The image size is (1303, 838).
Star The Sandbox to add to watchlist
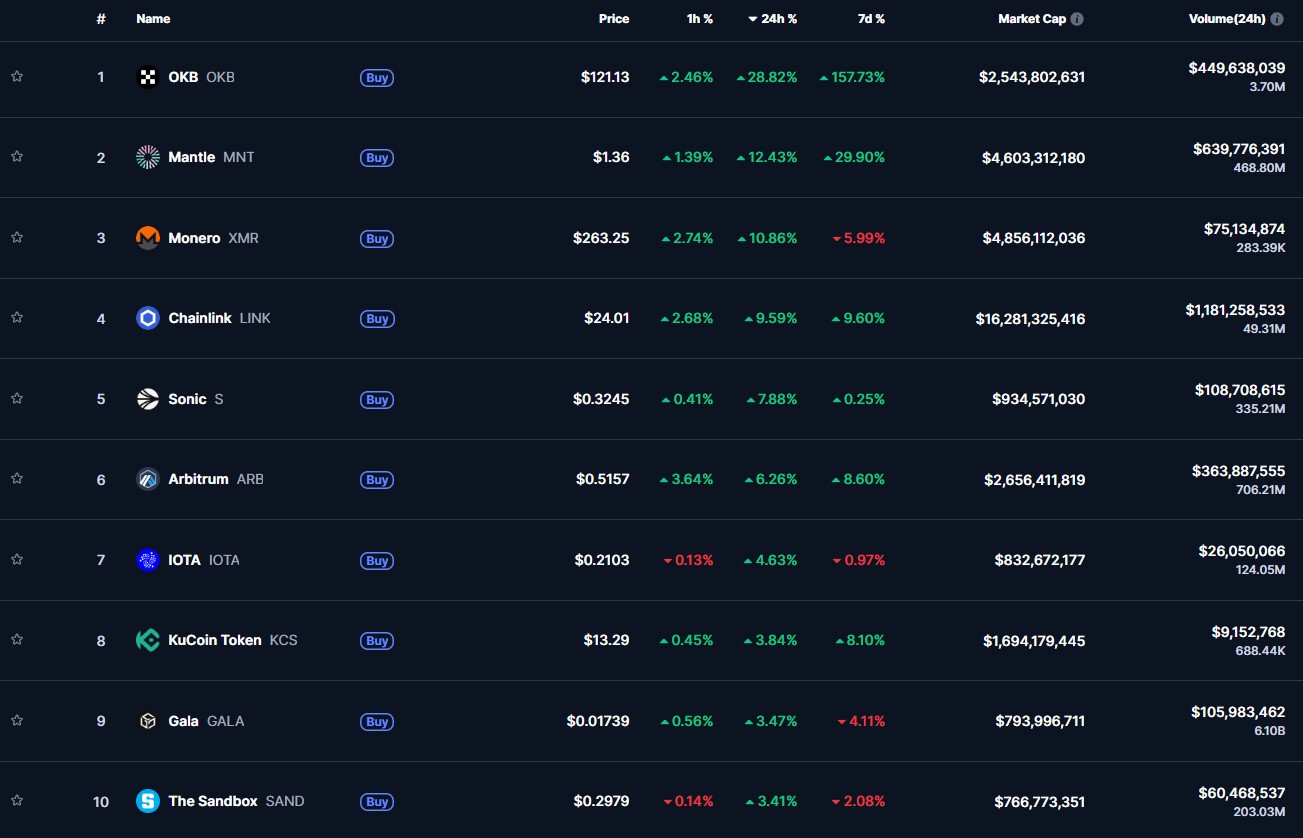coord(17,800)
